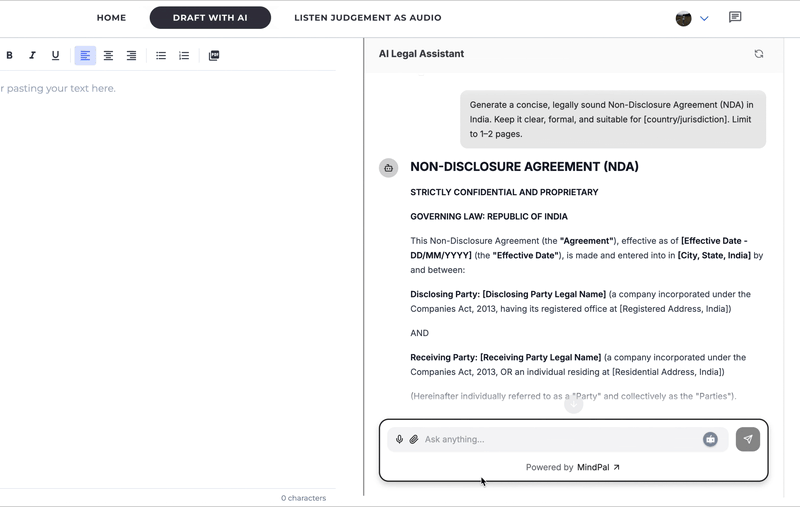Toggle bold formatting in editor toolbar
The image size is (800, 507).
tap(9, 55)
